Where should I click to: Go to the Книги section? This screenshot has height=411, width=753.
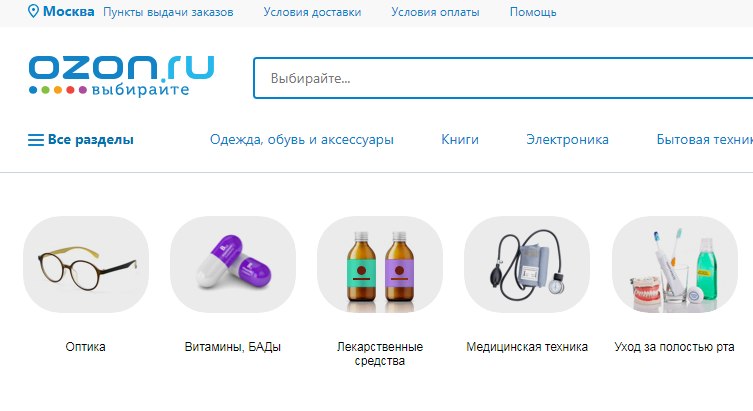(460, 140)
